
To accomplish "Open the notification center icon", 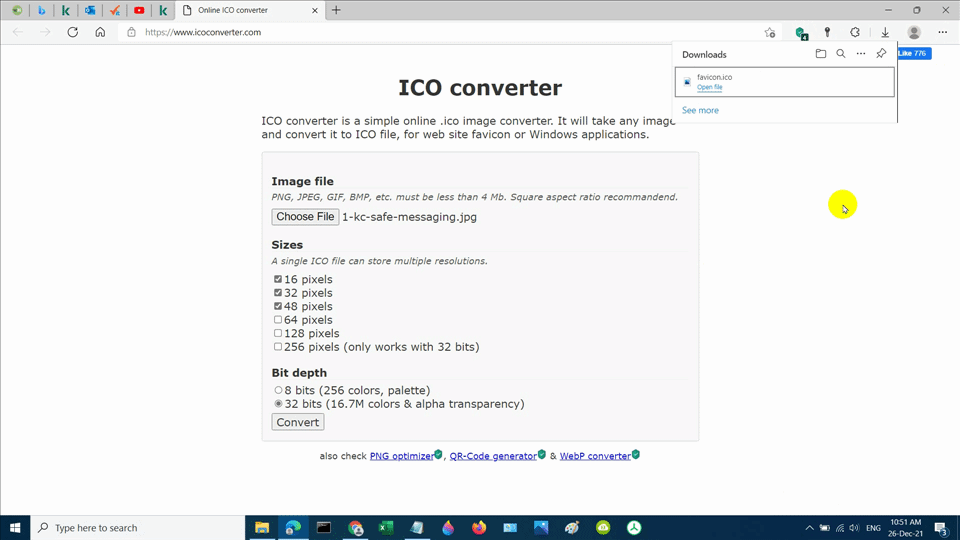I will click(942, 528).
